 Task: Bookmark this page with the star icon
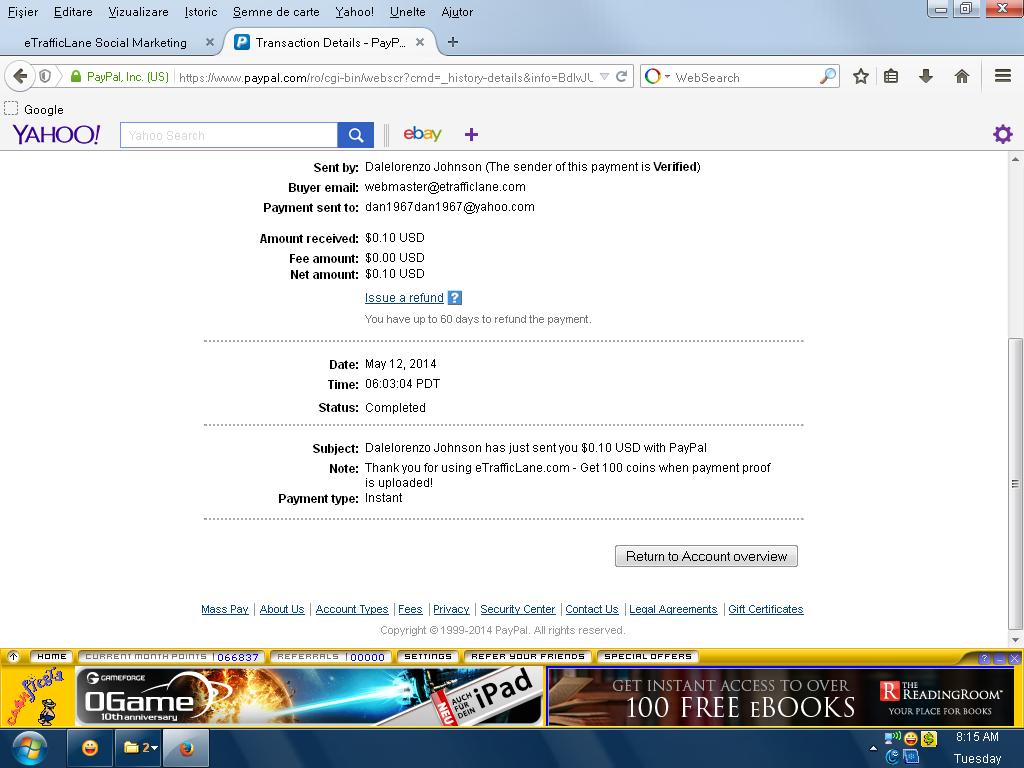[861, 76]
